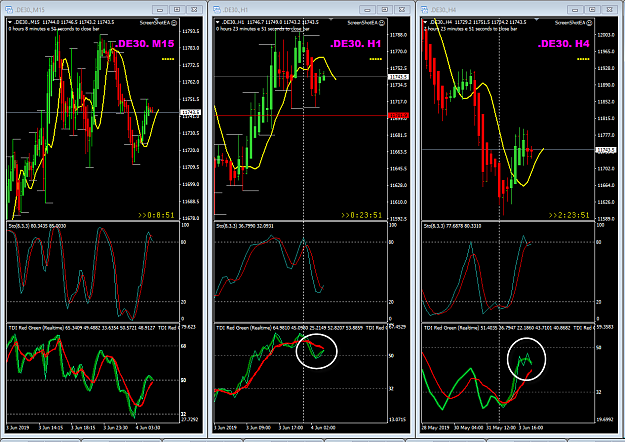Minimize the .DE30,H1 chart window
The height and width of the screenshot is (442, 625).
pyautogui.click(x=368, y=10)
